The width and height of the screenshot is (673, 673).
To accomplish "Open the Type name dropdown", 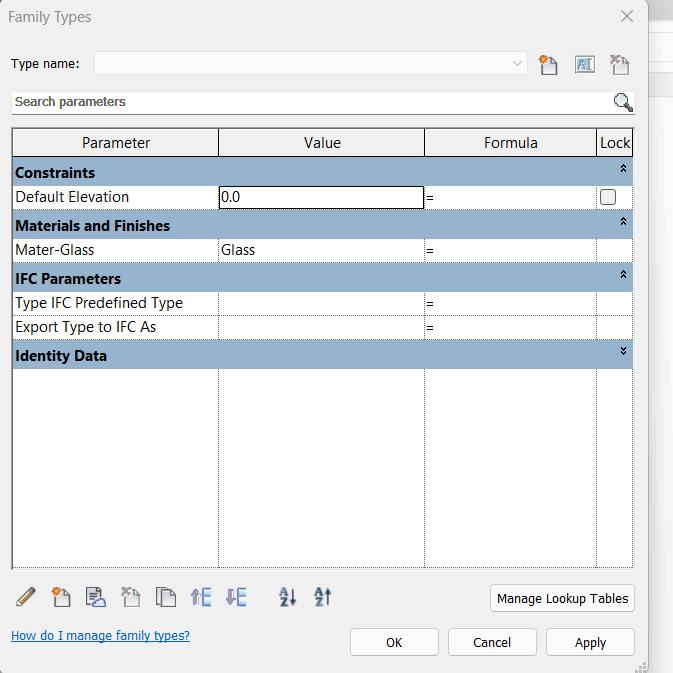I will coord(517,64).
